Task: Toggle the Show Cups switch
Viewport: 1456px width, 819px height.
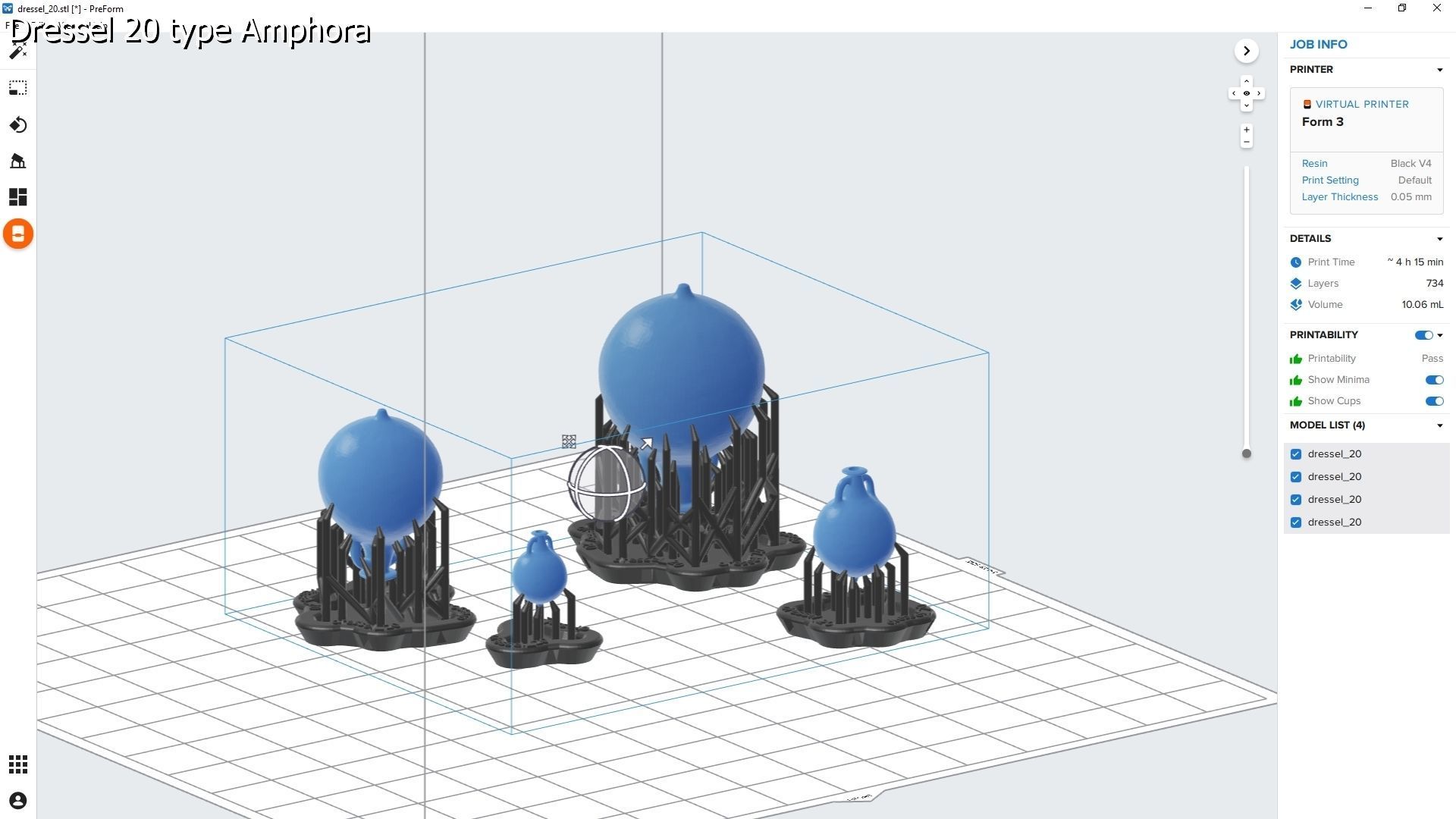Action: (x=1434, y=401)
